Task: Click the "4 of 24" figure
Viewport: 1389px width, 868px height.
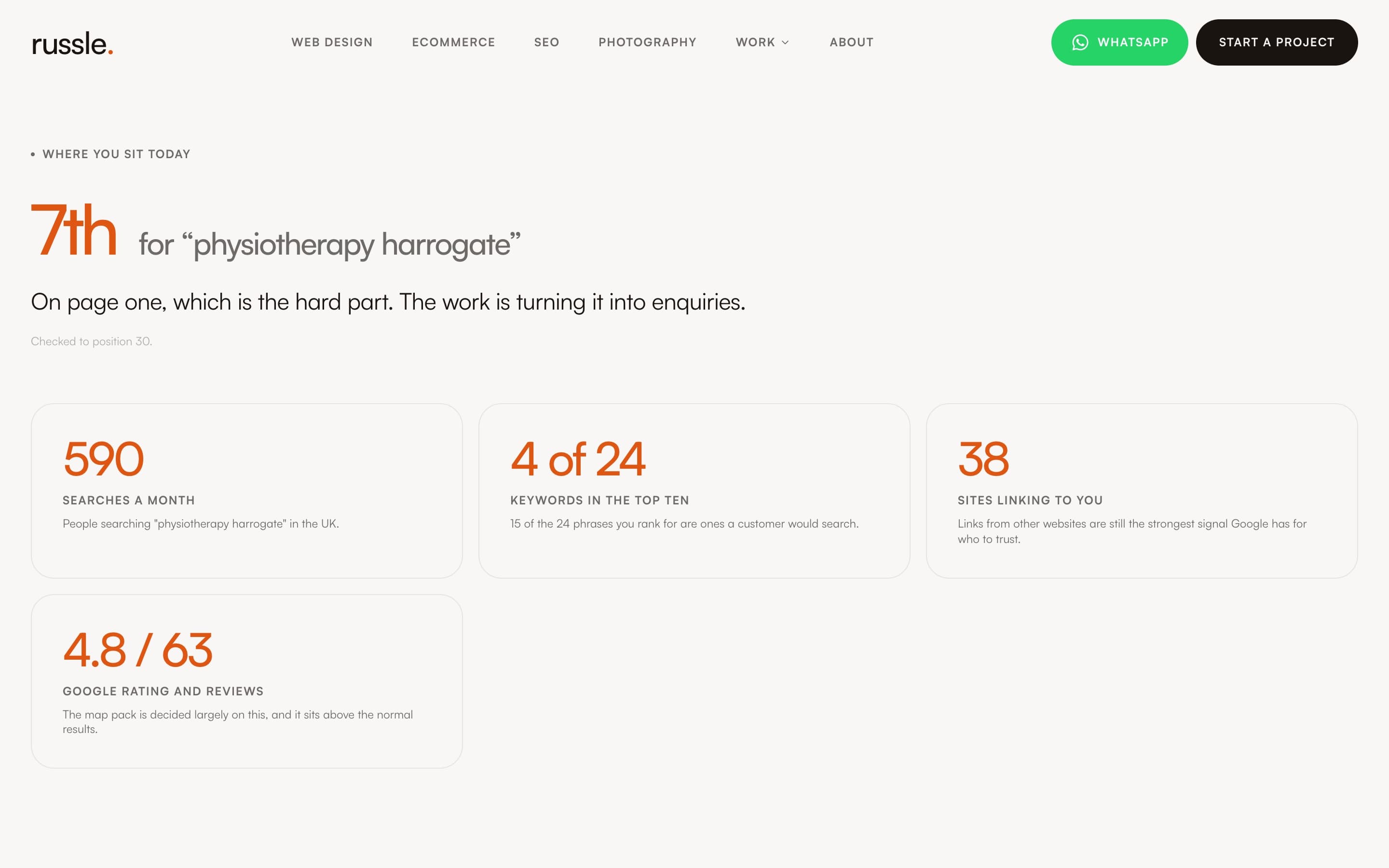Action: 578,459
